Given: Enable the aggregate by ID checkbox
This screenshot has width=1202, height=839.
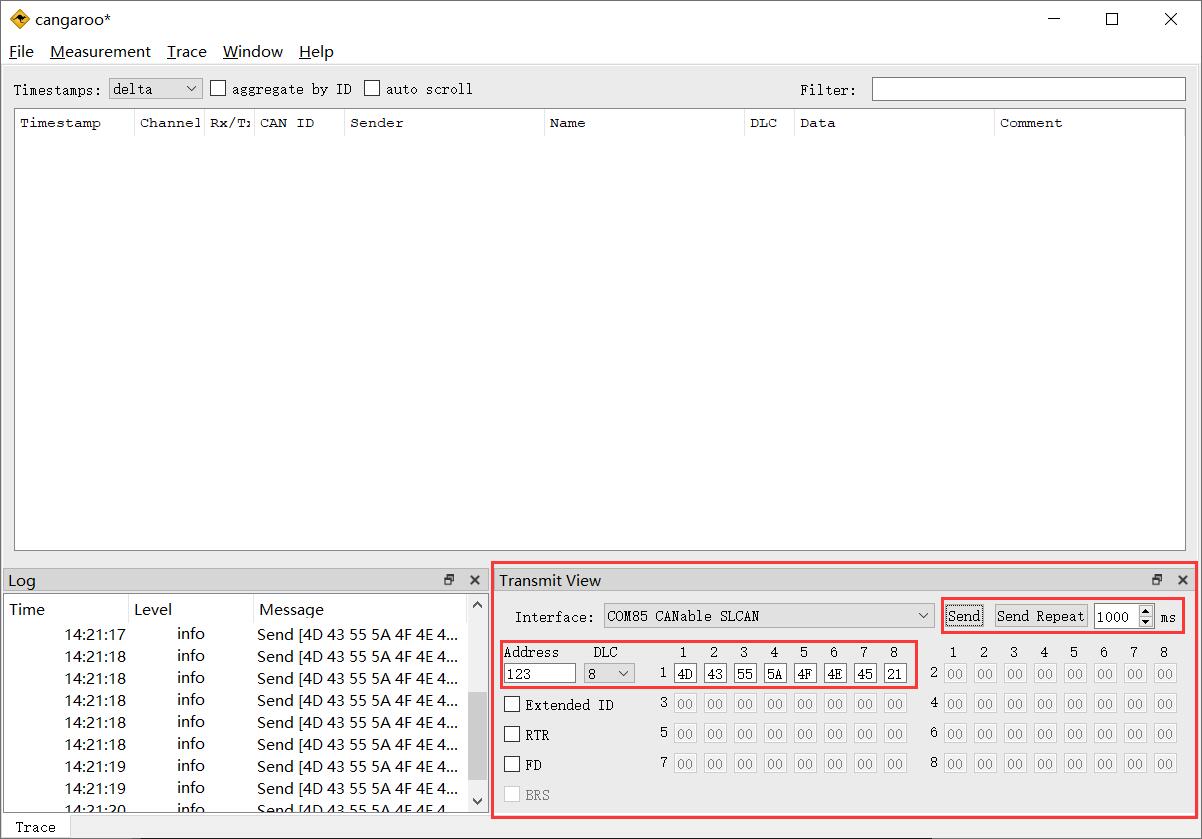Looking at the screenshot, I should 218,89.
